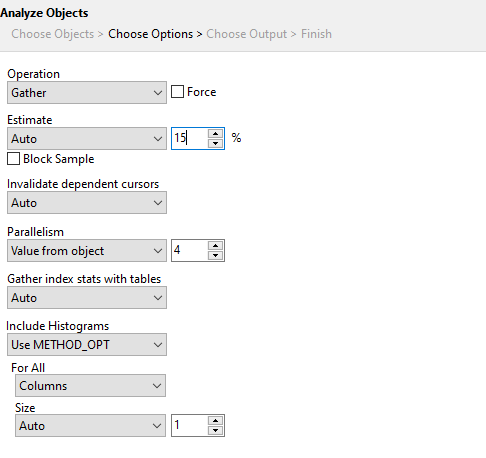Image resolution: width=486 pixels, height=458 pixels.
Task: Click Parallelism spinner up arrow
Action: pyautogui.click(x=215, y=246)
